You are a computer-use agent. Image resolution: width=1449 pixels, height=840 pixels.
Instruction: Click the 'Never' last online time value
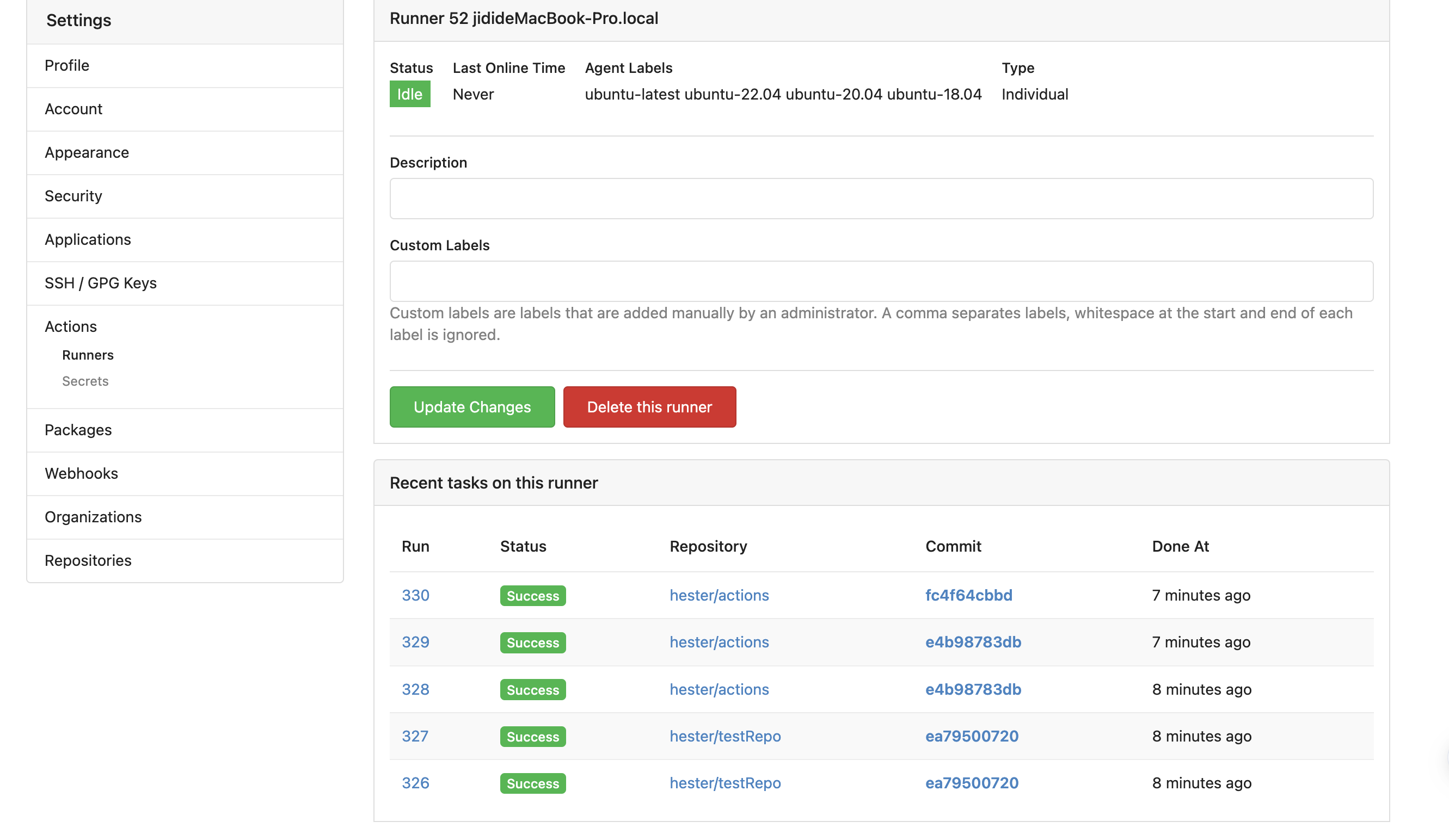(473, 94)
